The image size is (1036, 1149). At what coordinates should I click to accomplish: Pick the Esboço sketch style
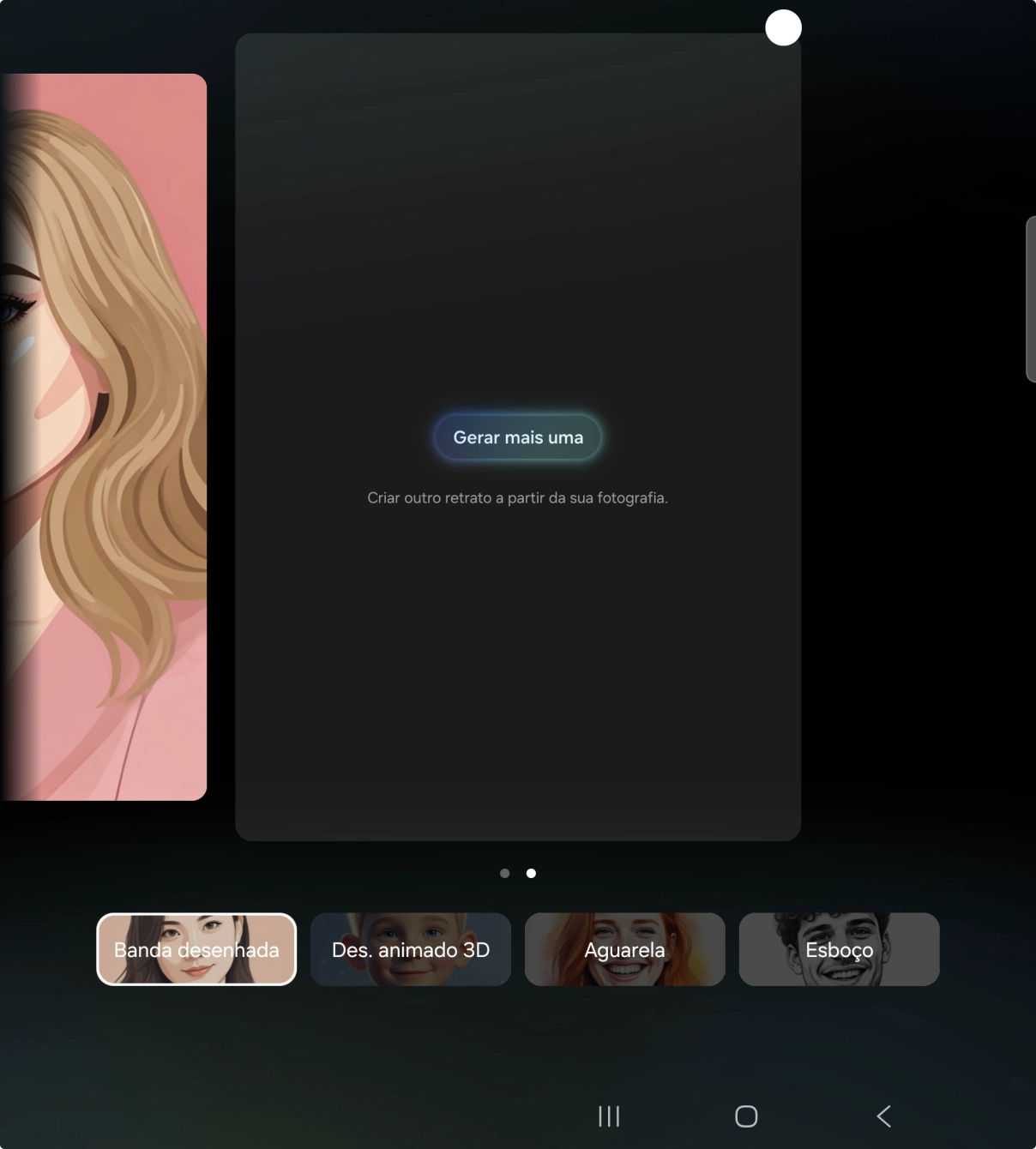pos(839,949)
